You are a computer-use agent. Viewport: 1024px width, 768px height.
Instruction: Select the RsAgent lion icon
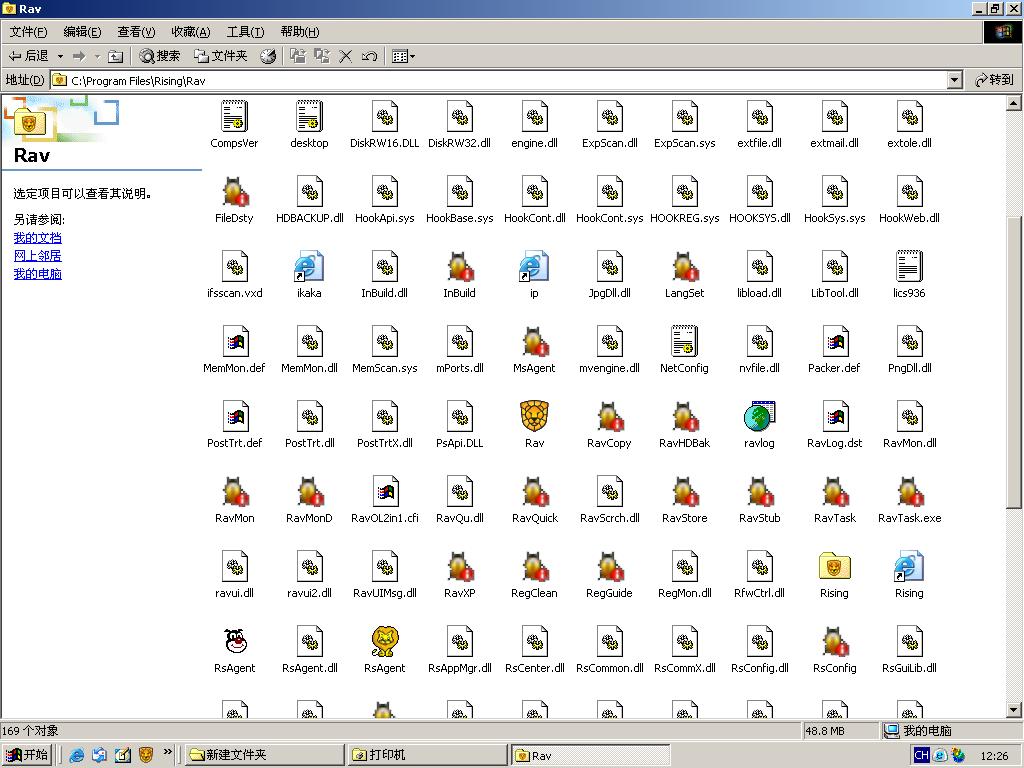tap(385, 642)
